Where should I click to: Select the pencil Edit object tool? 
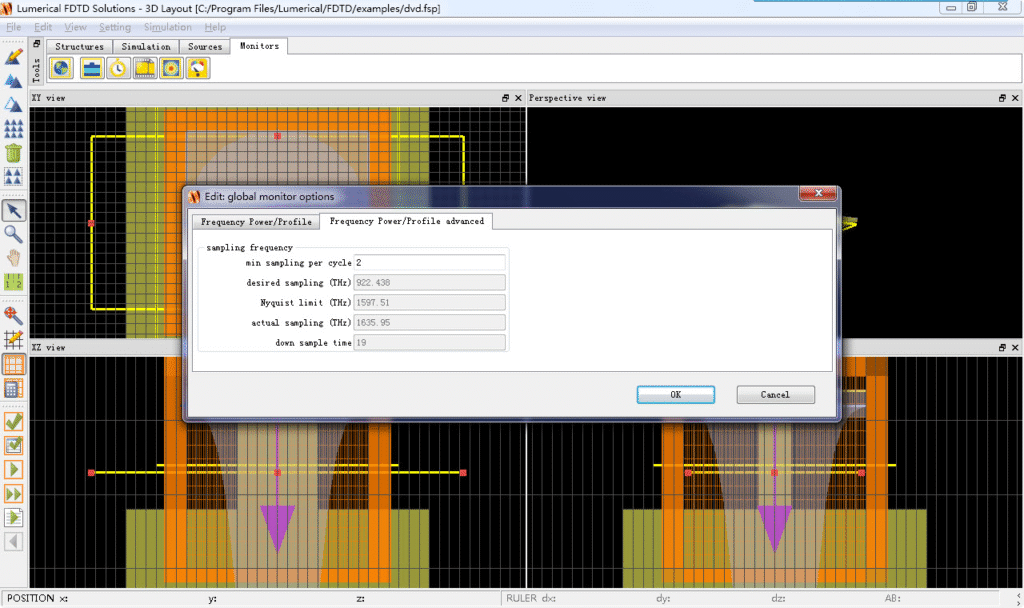14,56
